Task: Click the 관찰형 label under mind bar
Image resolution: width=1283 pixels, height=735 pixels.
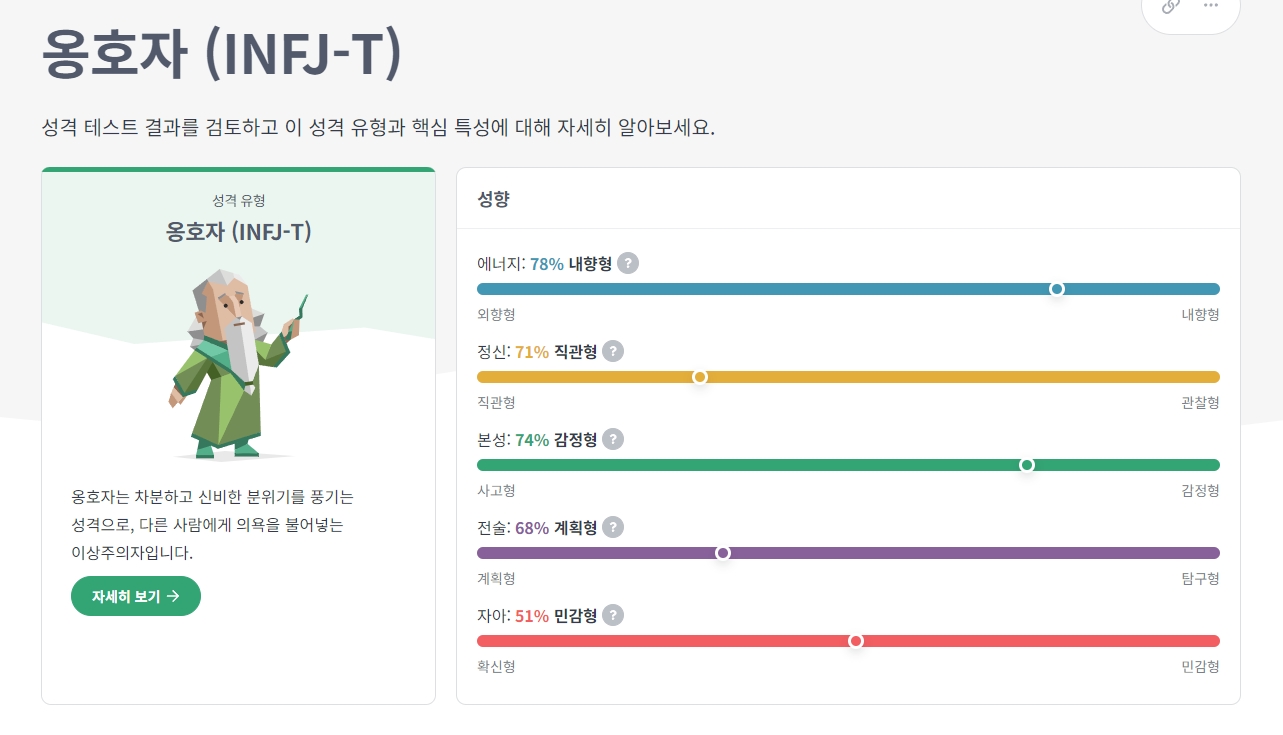Action: [x=1200, y=402]
